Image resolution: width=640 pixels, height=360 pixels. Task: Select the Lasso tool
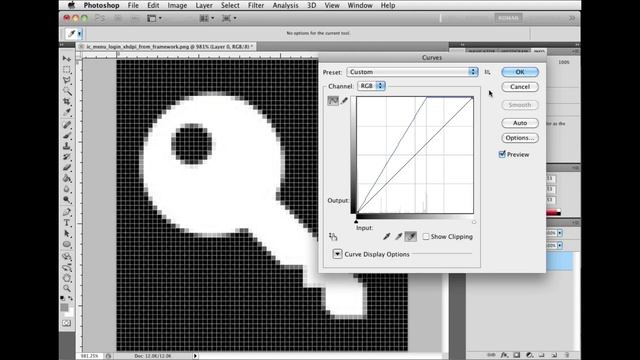coord(67,80)
